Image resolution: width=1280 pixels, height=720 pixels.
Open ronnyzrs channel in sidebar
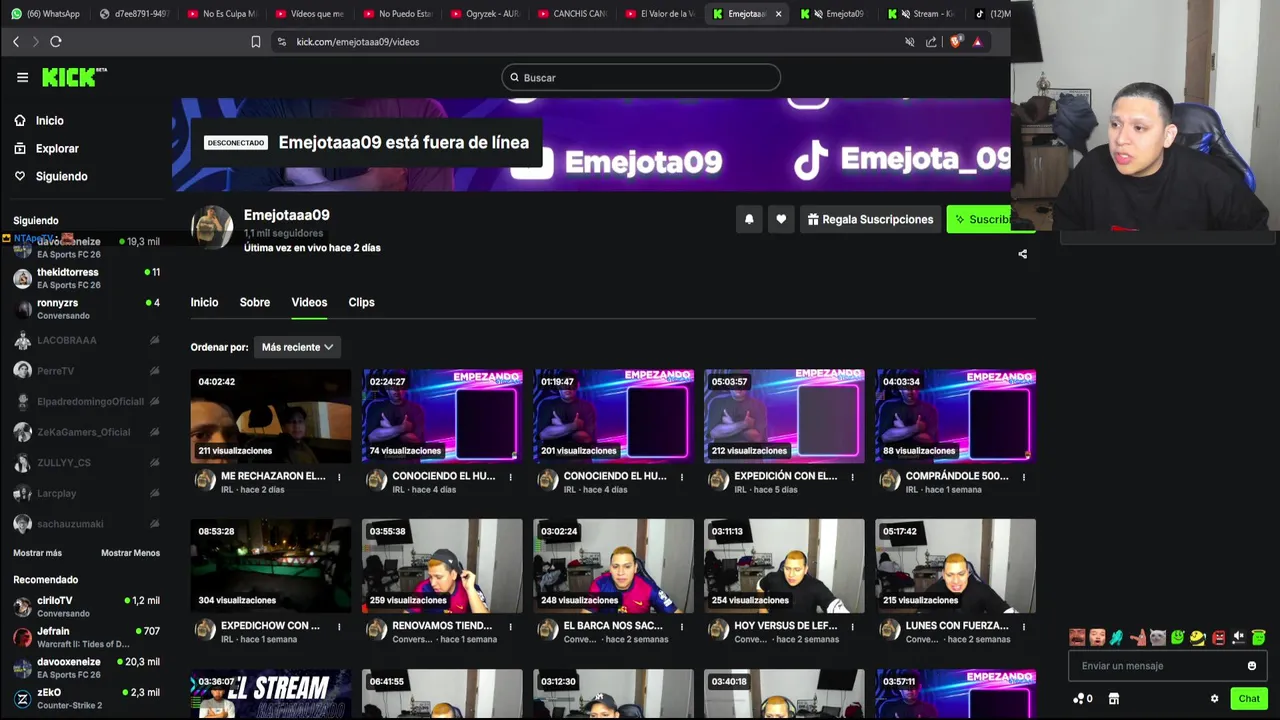[x=86, y=308]
